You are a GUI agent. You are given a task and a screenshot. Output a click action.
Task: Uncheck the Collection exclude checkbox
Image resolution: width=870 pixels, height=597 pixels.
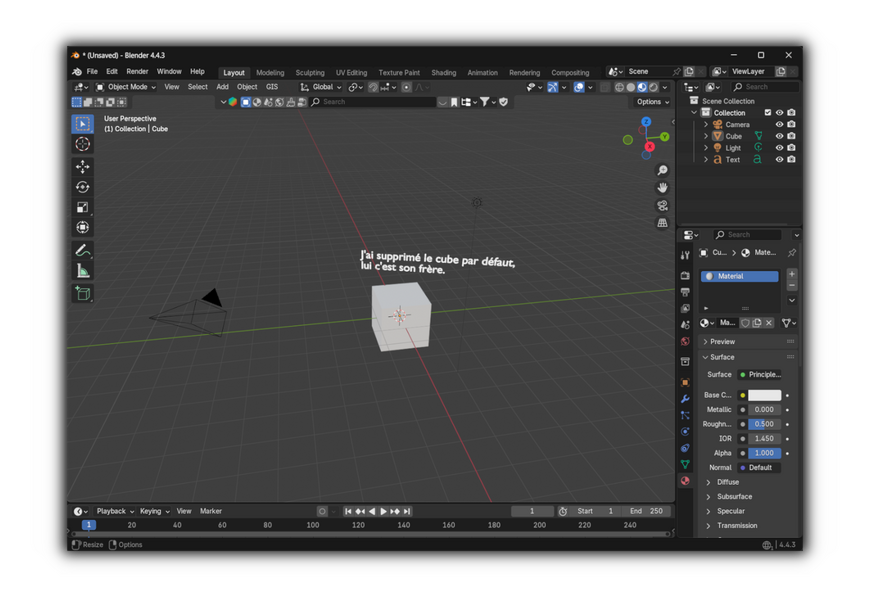767,113
